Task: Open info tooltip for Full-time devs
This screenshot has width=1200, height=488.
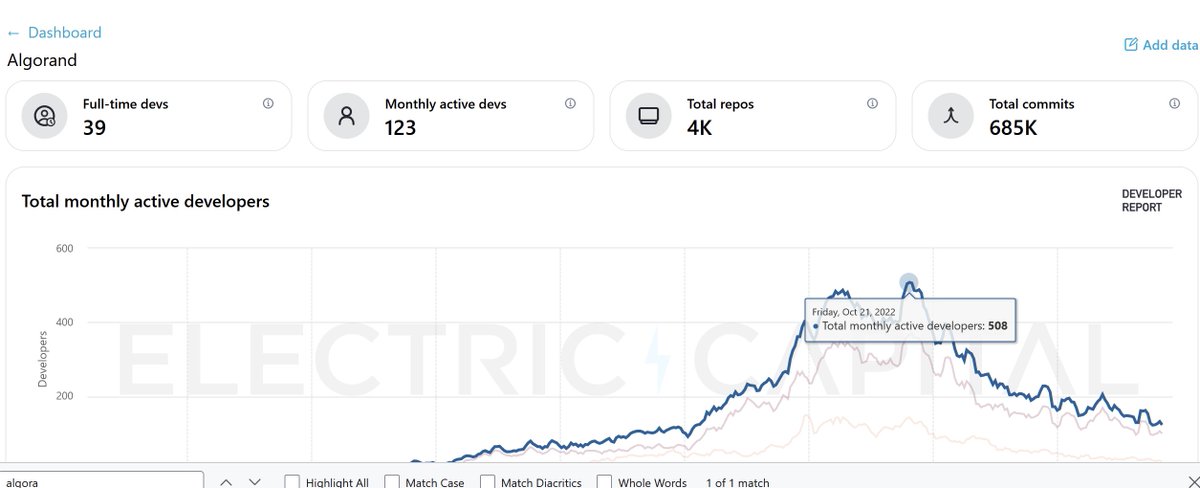Action: 268,103
